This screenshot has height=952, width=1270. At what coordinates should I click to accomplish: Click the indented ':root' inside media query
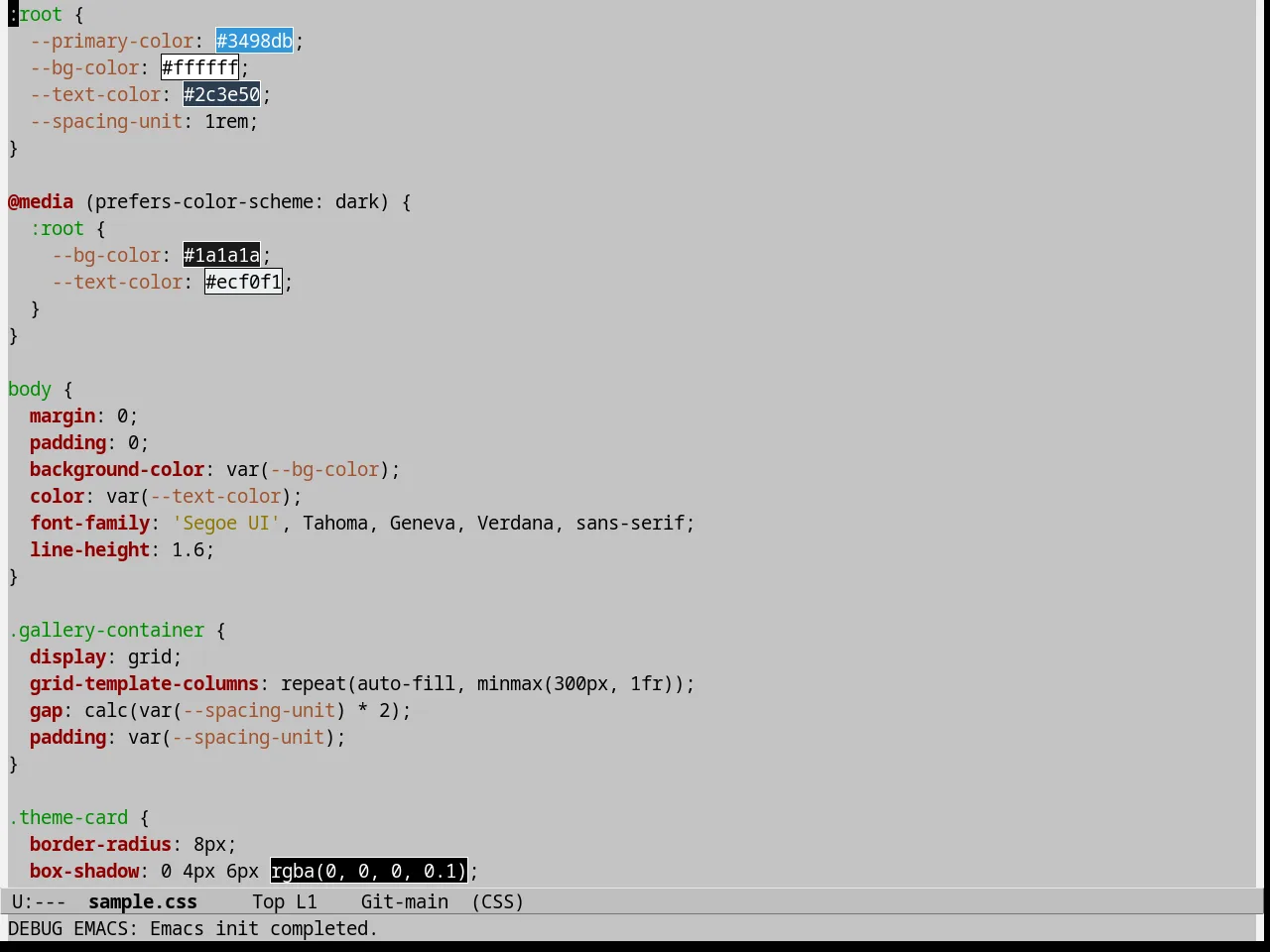coord(58,228)
